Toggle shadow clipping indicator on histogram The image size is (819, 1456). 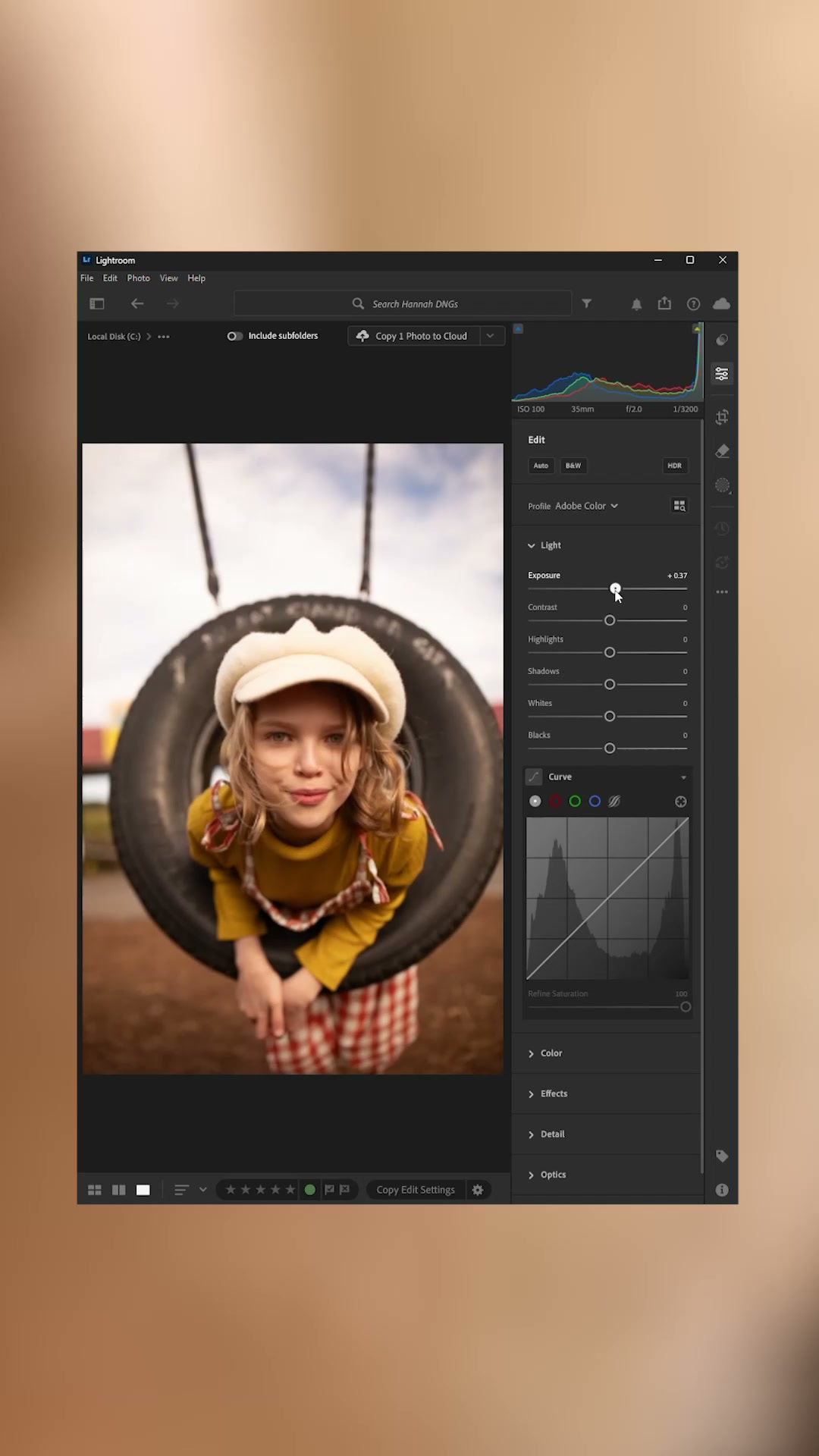point(518,329)
